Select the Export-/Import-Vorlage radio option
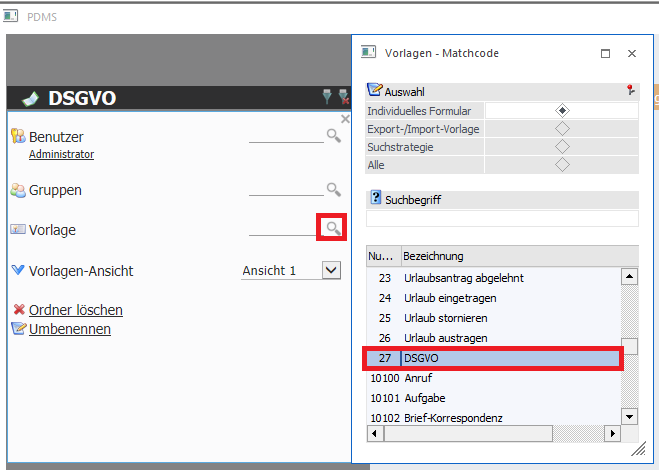Screen dimensions: 659x470 pos(562,129)
